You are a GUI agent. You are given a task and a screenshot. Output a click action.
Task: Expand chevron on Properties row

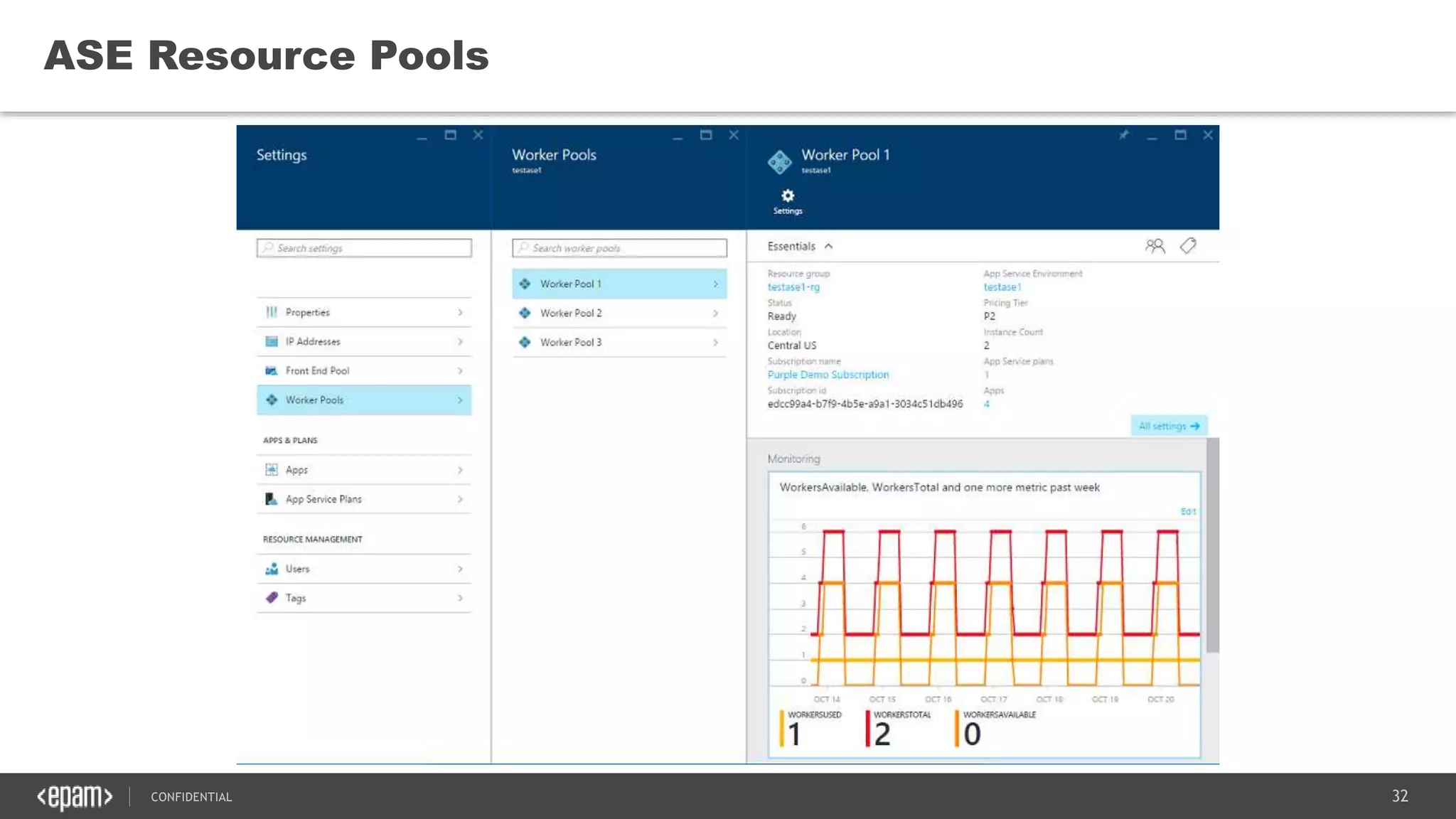460,312
